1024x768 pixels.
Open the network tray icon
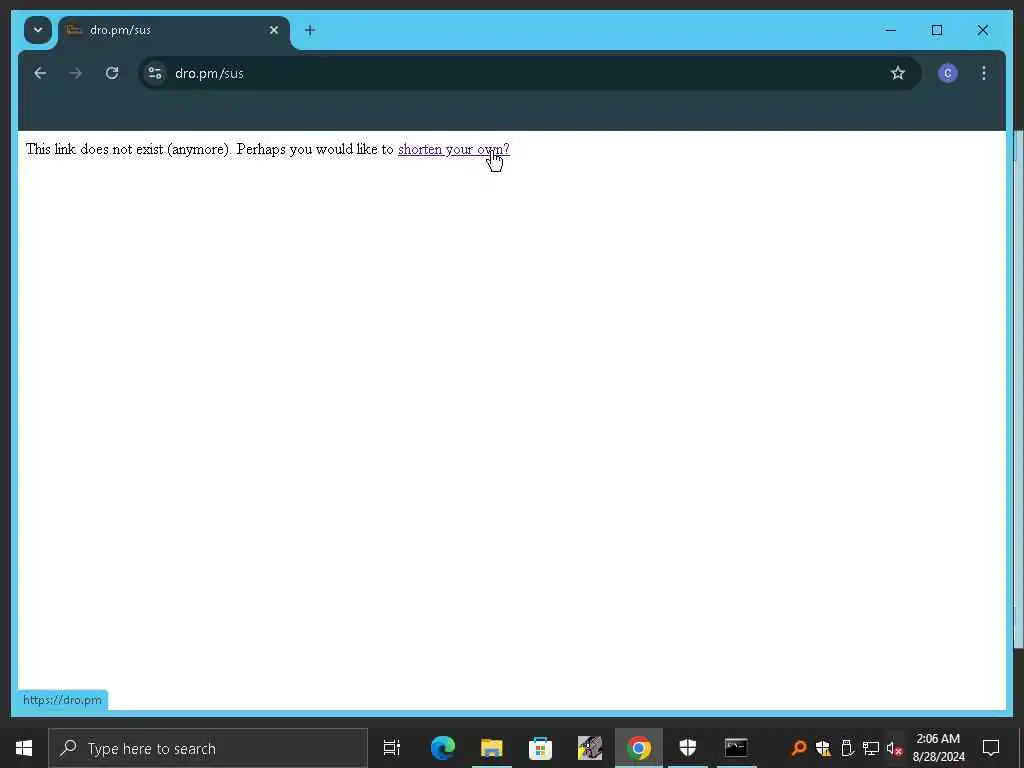[871, 748]
